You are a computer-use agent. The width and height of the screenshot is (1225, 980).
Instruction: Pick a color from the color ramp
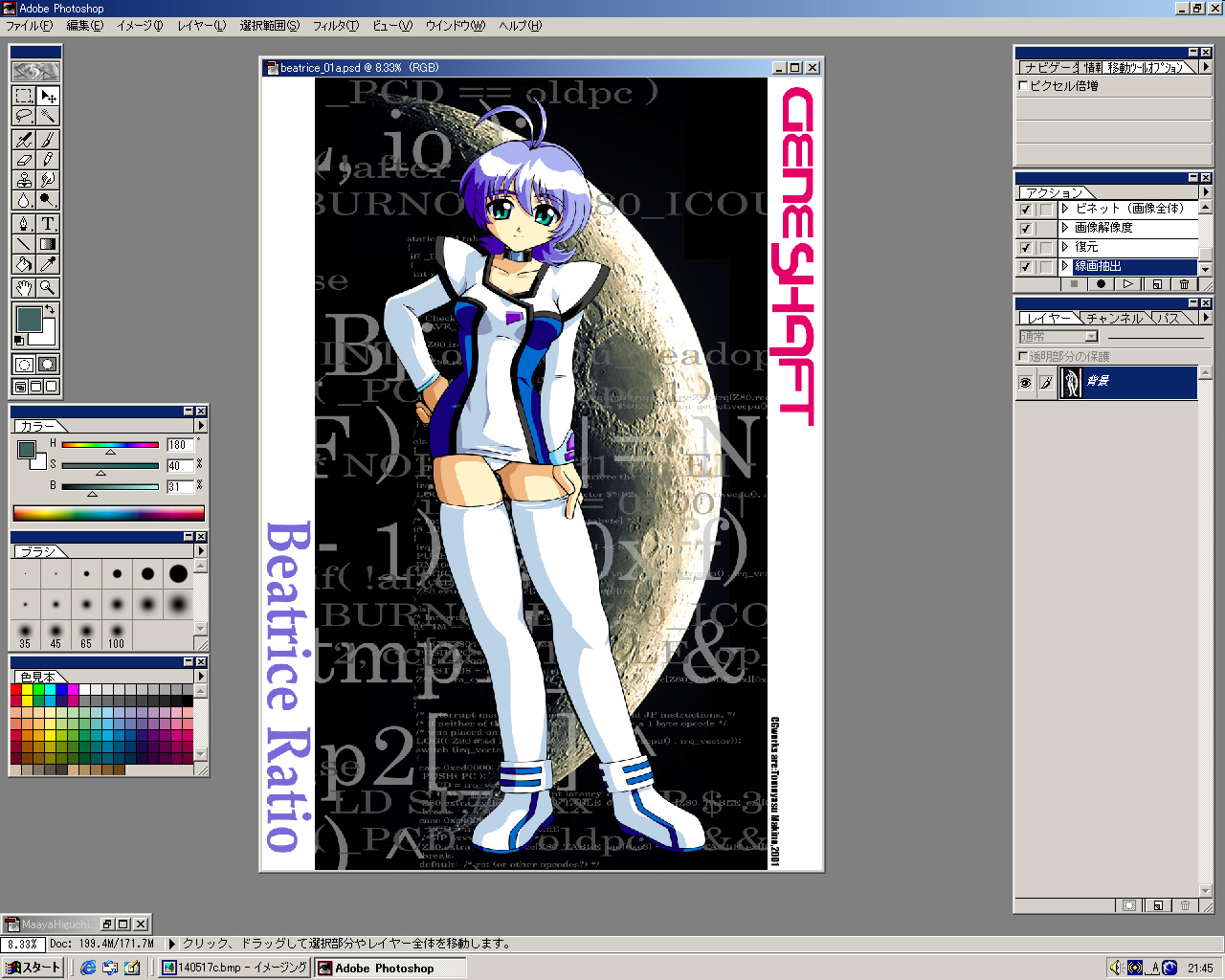pyautogui.click(x=108, y=513)
